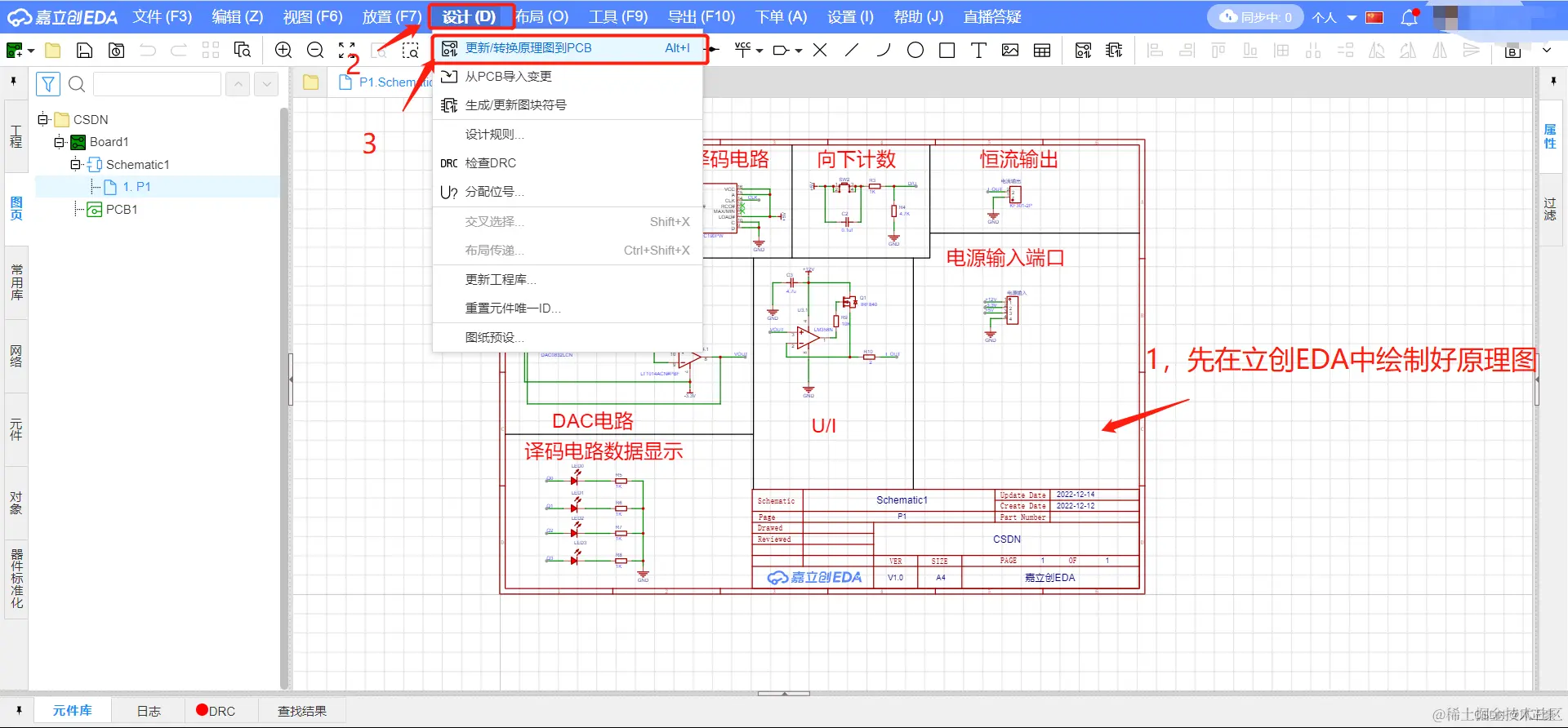Open the VCC power symbol dropdown
The image size is (1568, 728).
(759, 51)
